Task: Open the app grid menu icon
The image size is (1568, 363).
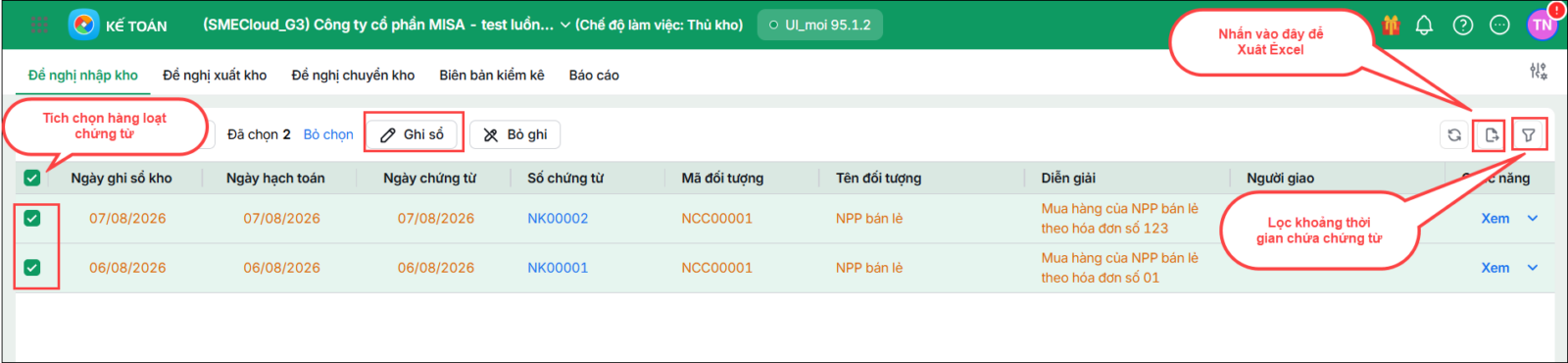Action: click(39, 26)
